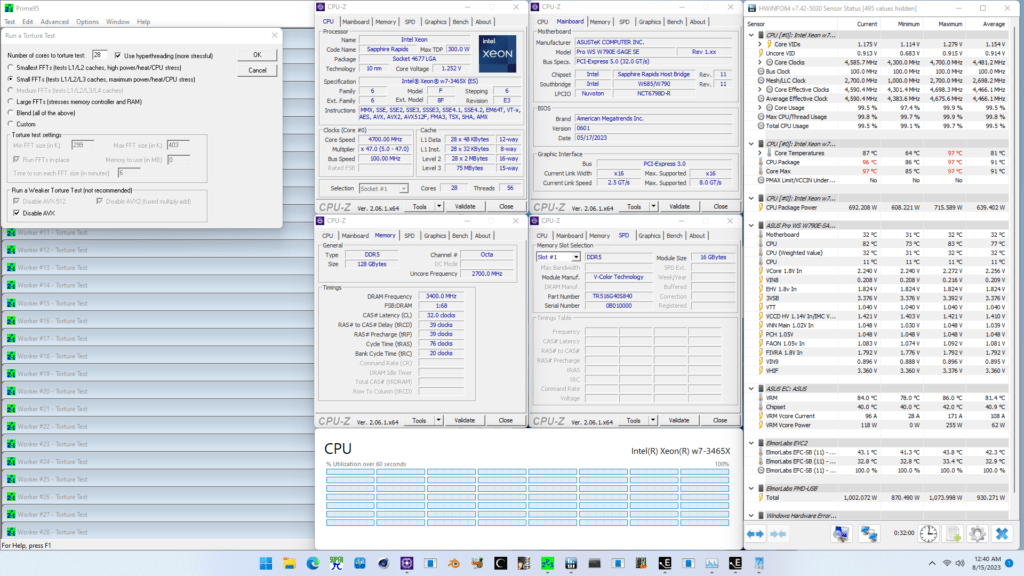This screenshot has height=576, width=1024.
Task: Click HWiNFO collapse columns arrows icon
Action: click(x=778, y=534)
